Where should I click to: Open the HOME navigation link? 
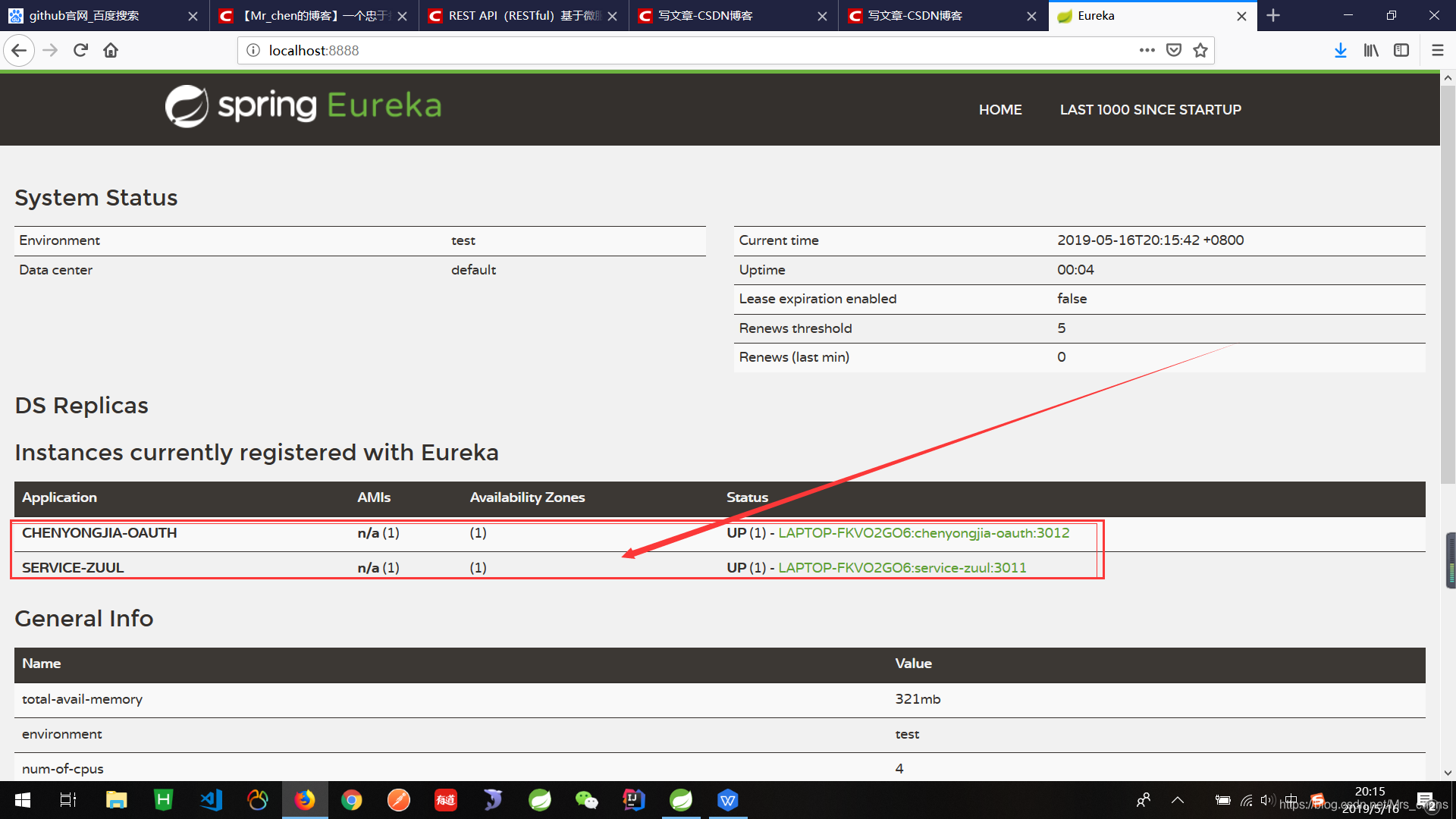[x=999, y=109]
